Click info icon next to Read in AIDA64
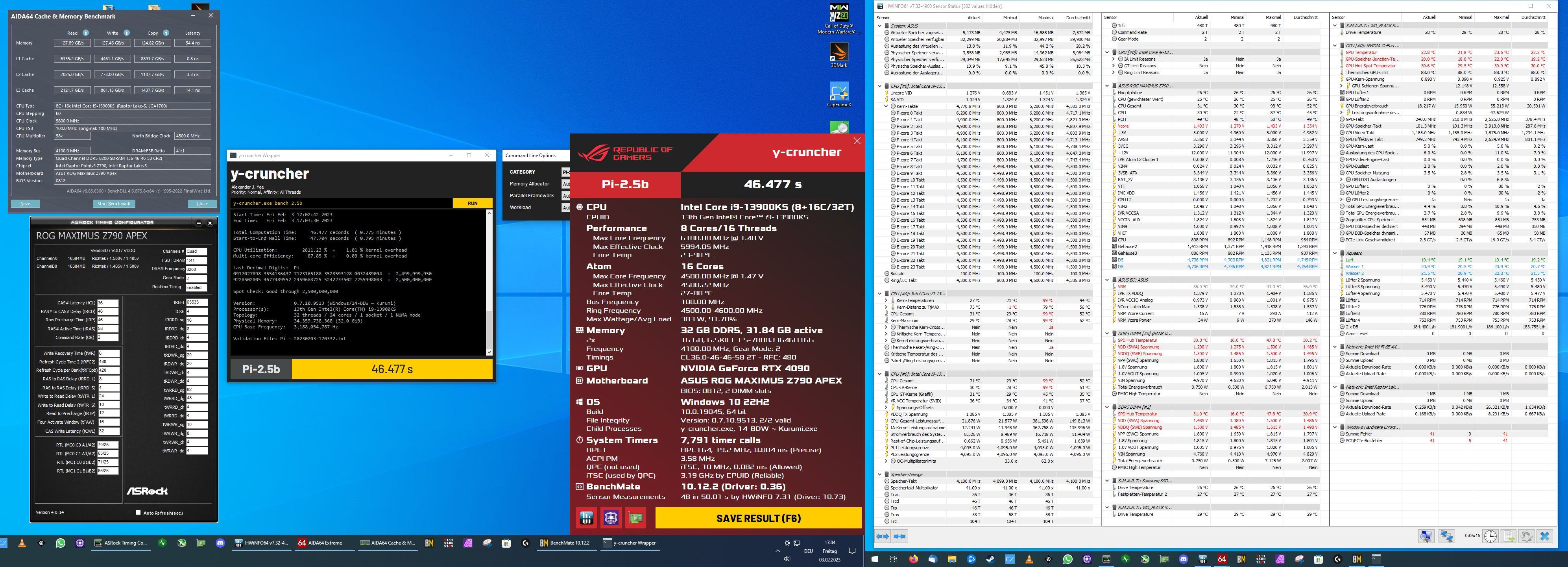 (x=86, y=33)
